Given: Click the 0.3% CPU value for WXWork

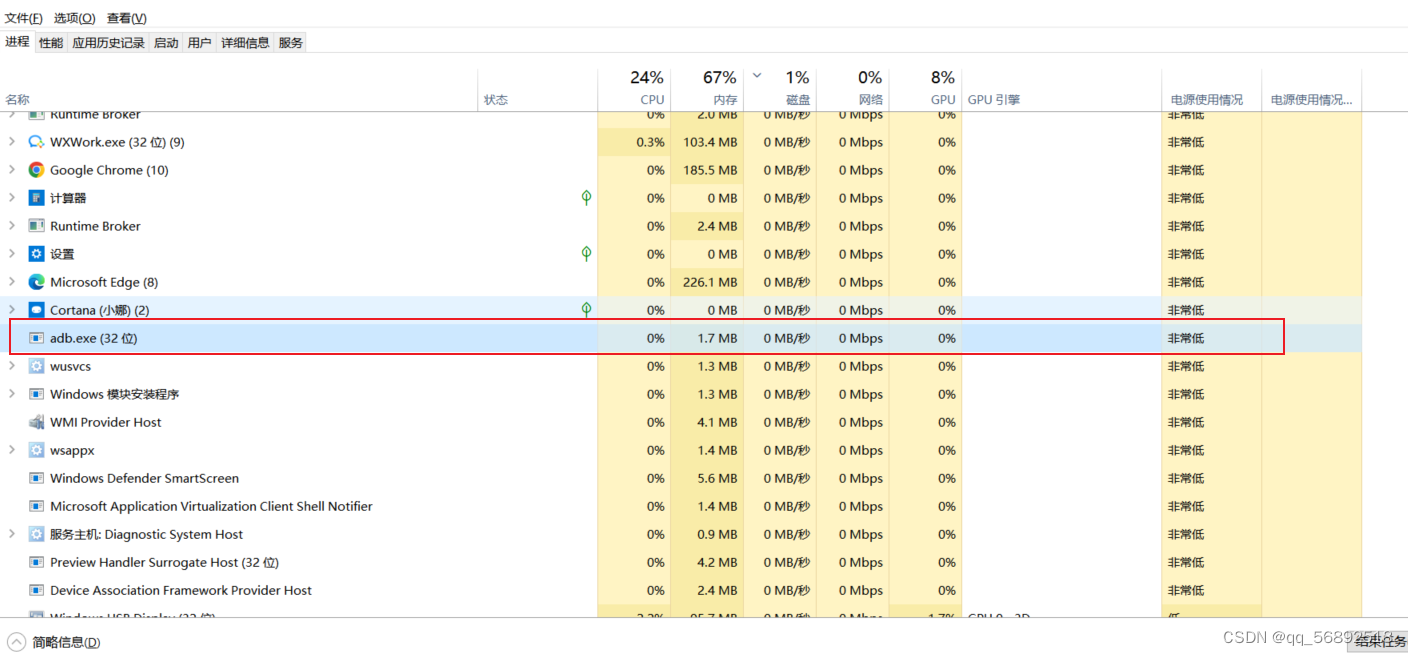Looking at the screenshot, I should click(650, 142).
